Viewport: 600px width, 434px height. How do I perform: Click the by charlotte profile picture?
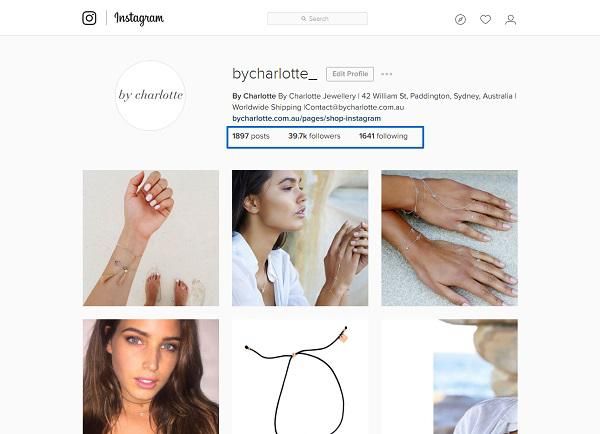150,95
